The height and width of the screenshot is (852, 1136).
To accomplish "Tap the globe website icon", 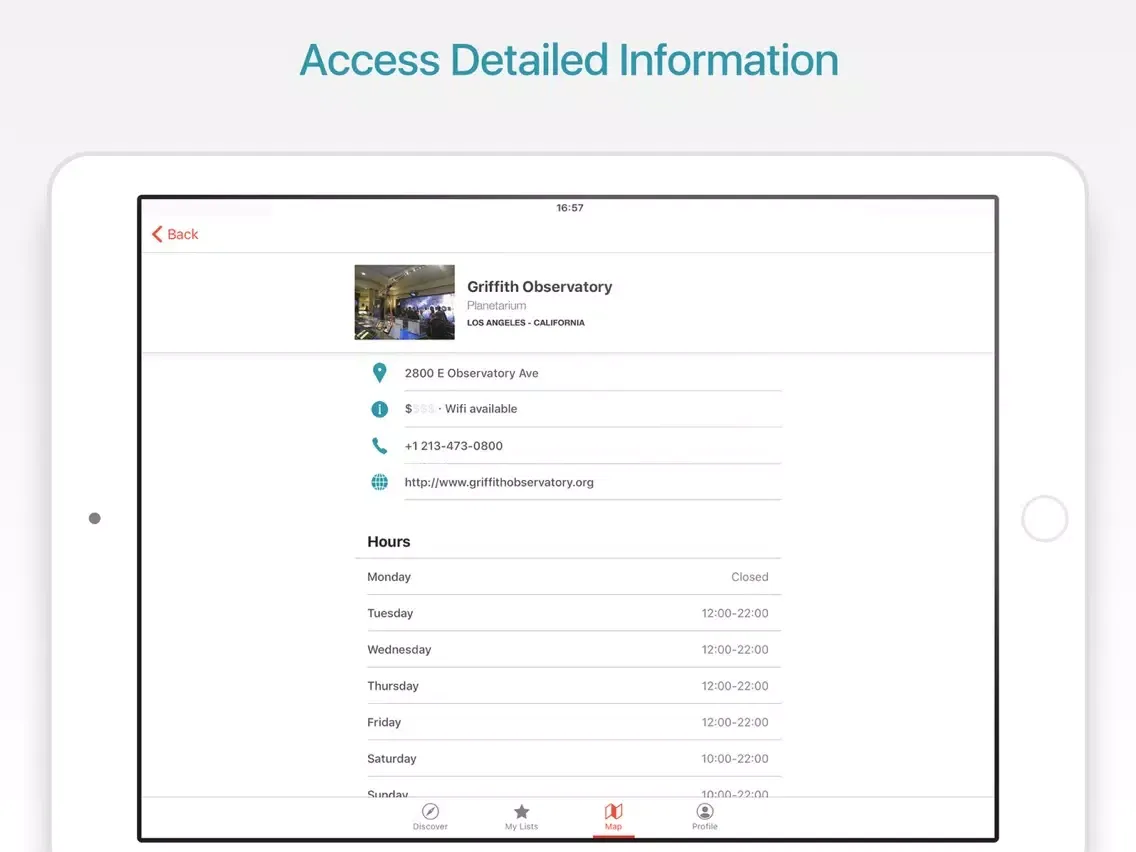I will point(379,482).
